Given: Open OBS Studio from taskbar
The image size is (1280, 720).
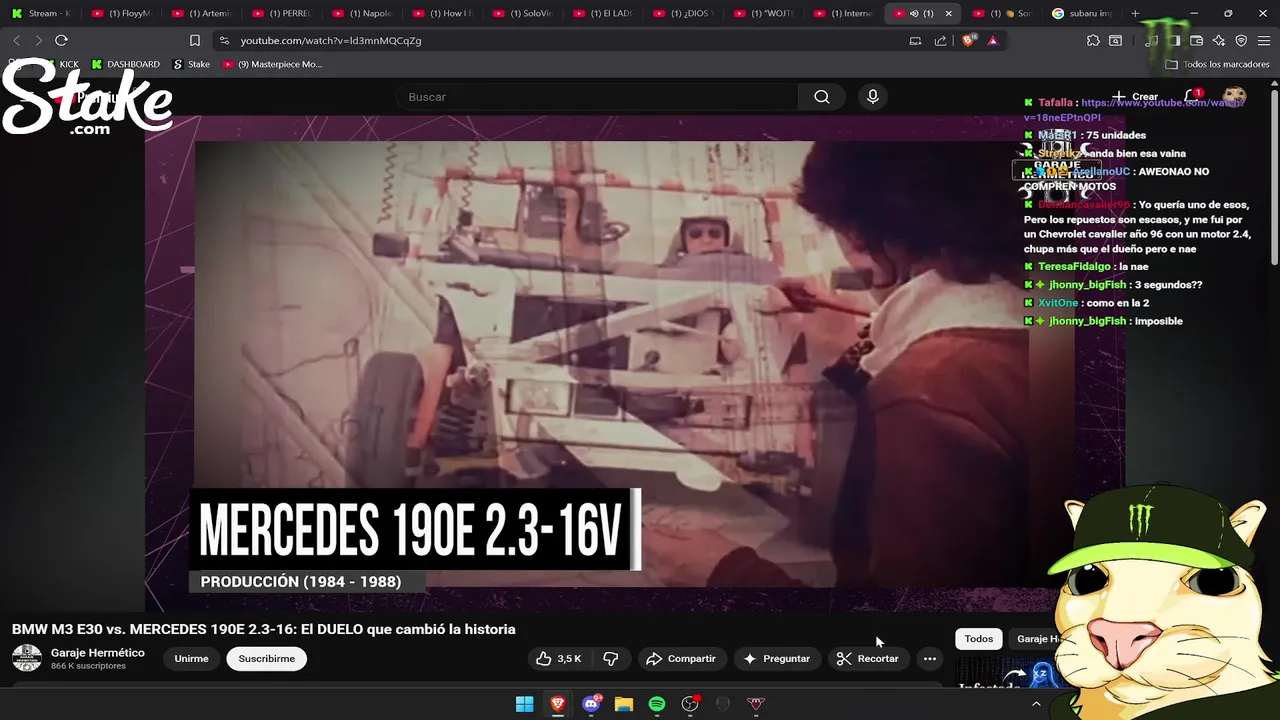Looking at the screenshot, I should point(690,704).
